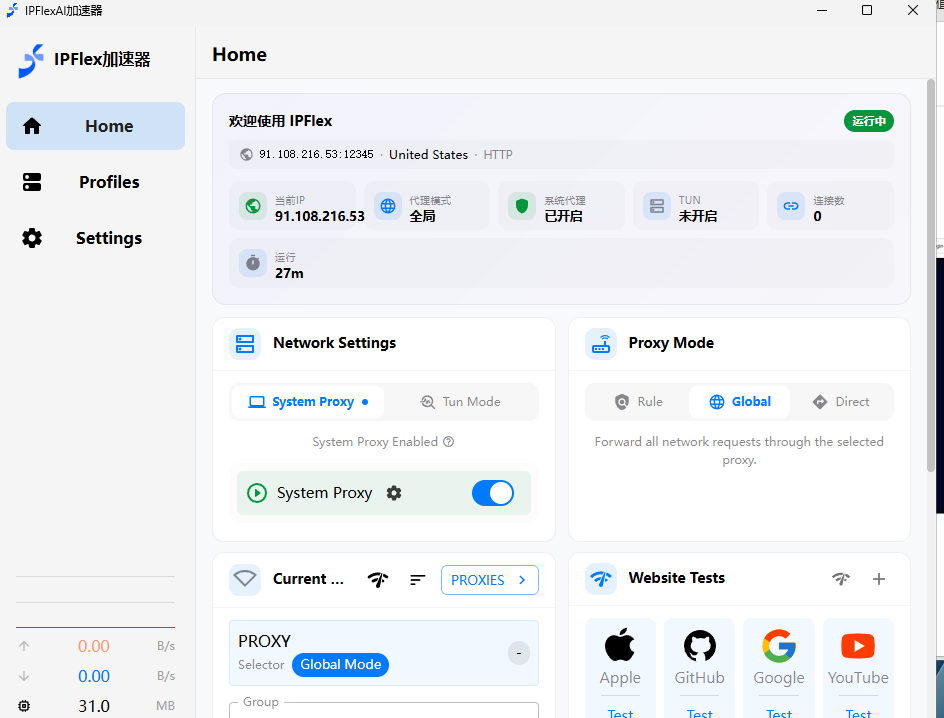The image size is (944, 718).
Task: Click the Apple website test card
Action: click(x=620, y=668)
